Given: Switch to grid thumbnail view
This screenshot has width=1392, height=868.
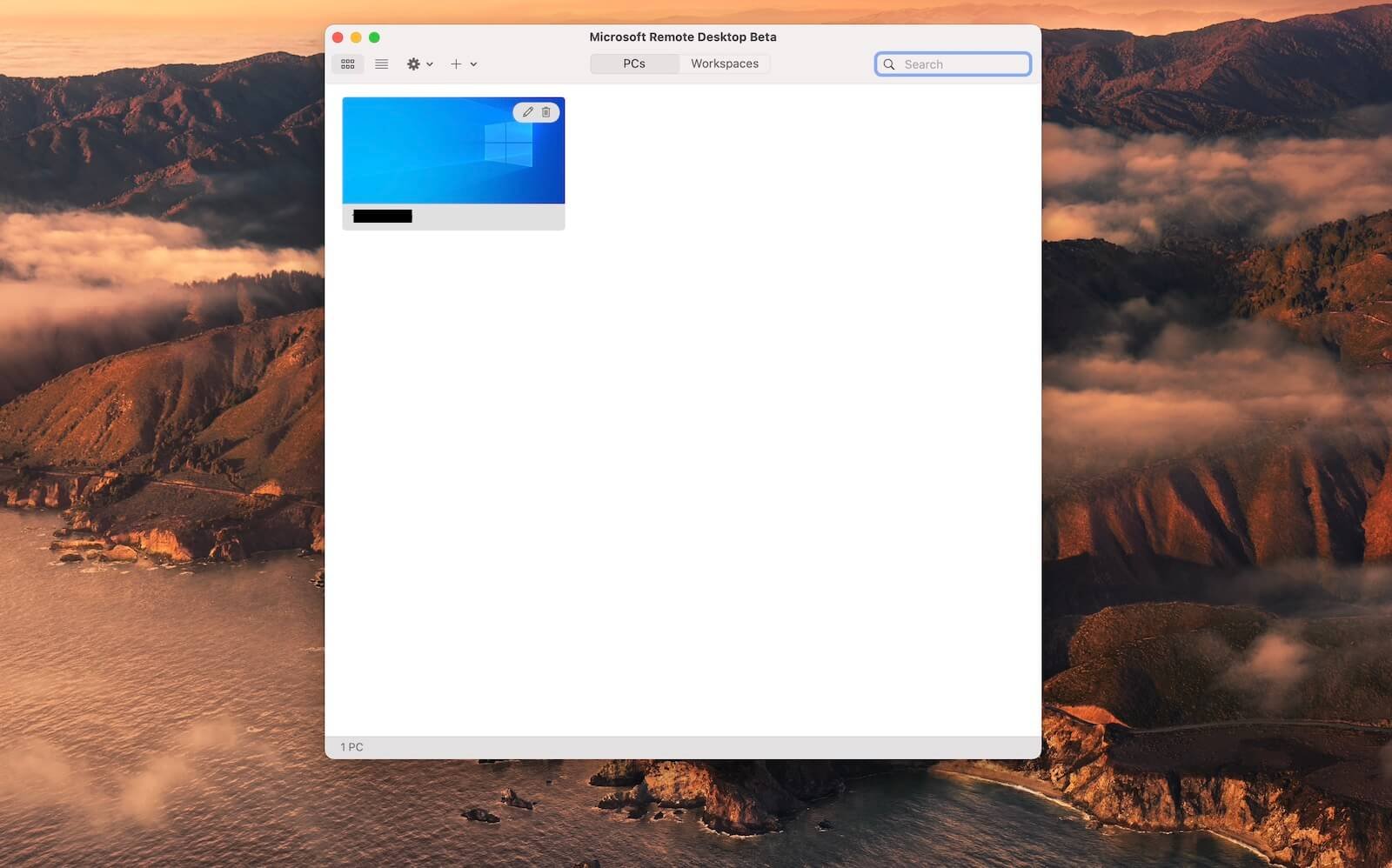Looking at the screenshot, I should coord(348,64).
